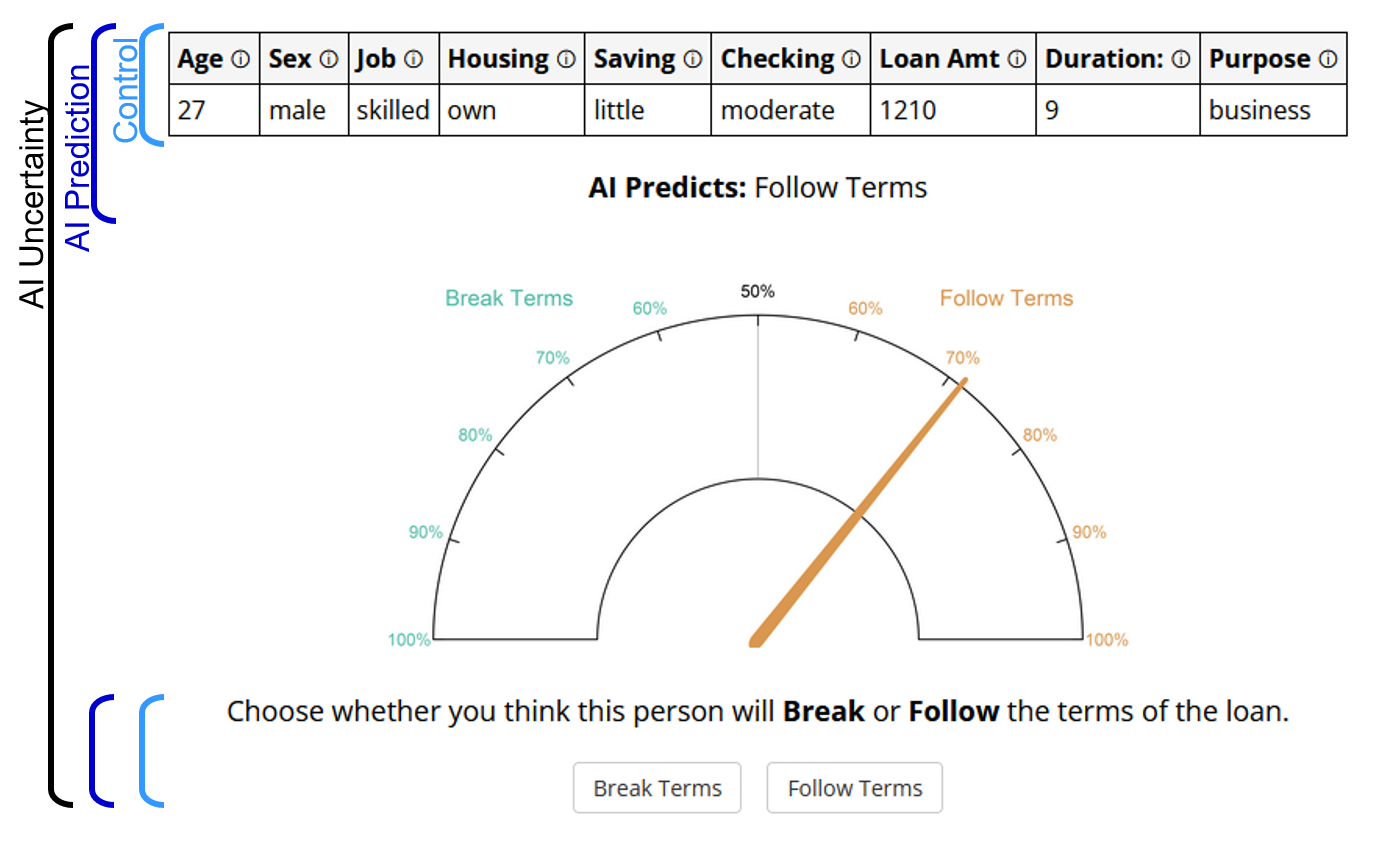Open the Job column info icon

tap(413, 60)
